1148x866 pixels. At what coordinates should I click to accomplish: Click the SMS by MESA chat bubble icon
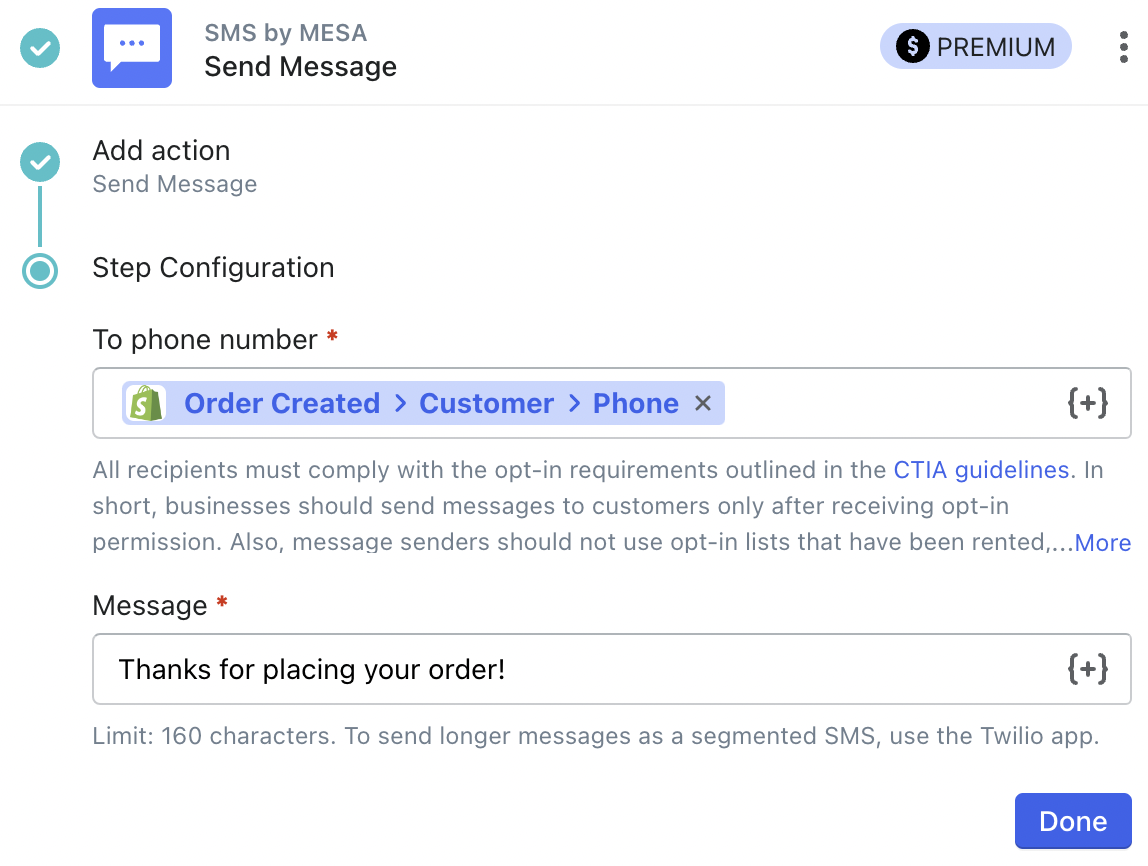(x=132, y=48)
